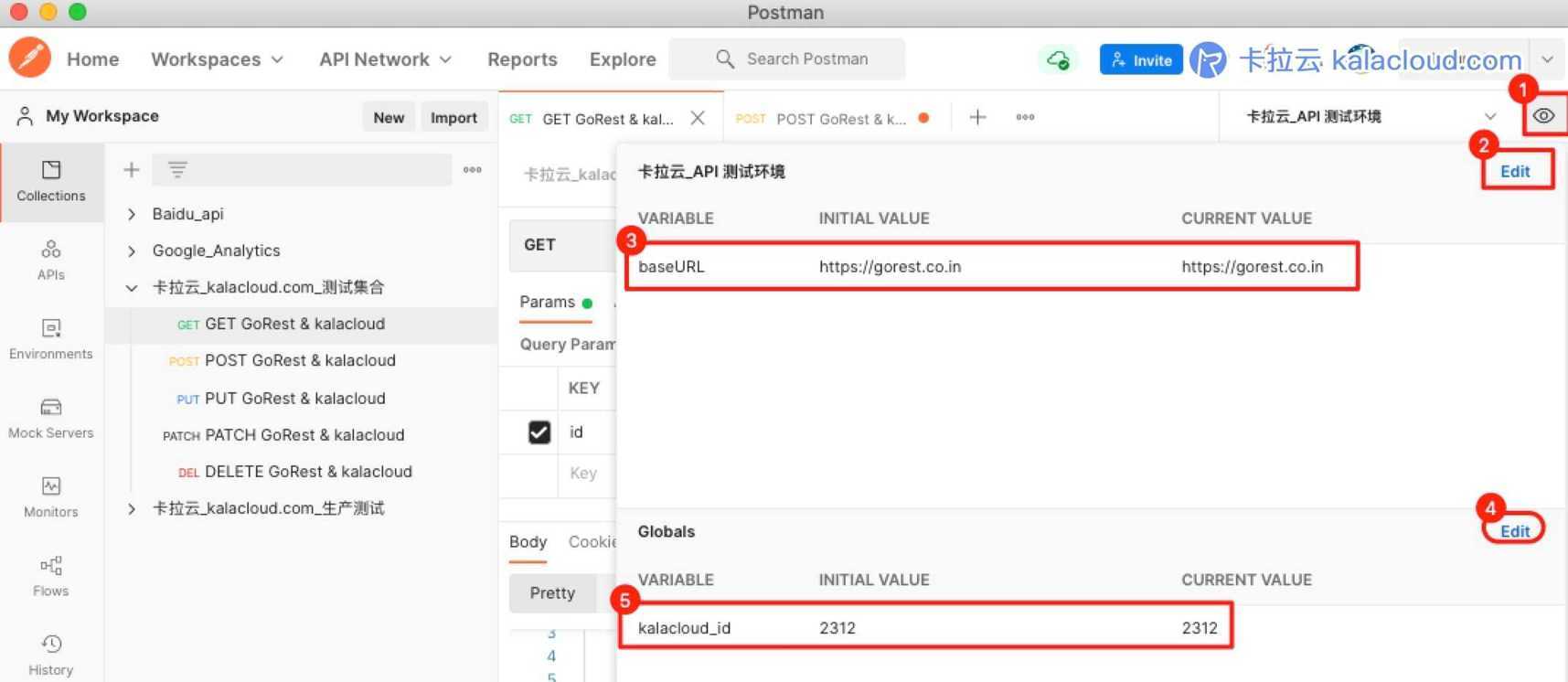Expand the 卡拉云_kalacloud.com_生产测试 collection

tap(132, 508)
